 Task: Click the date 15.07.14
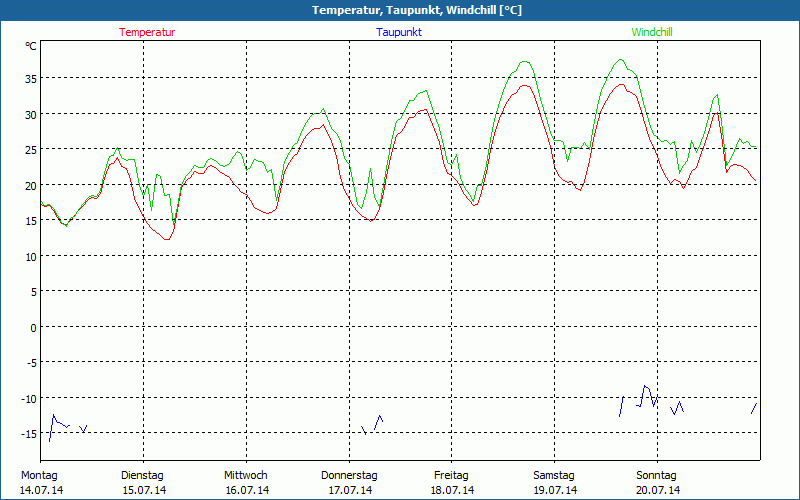pyautogui.click(x=144, y=490)
